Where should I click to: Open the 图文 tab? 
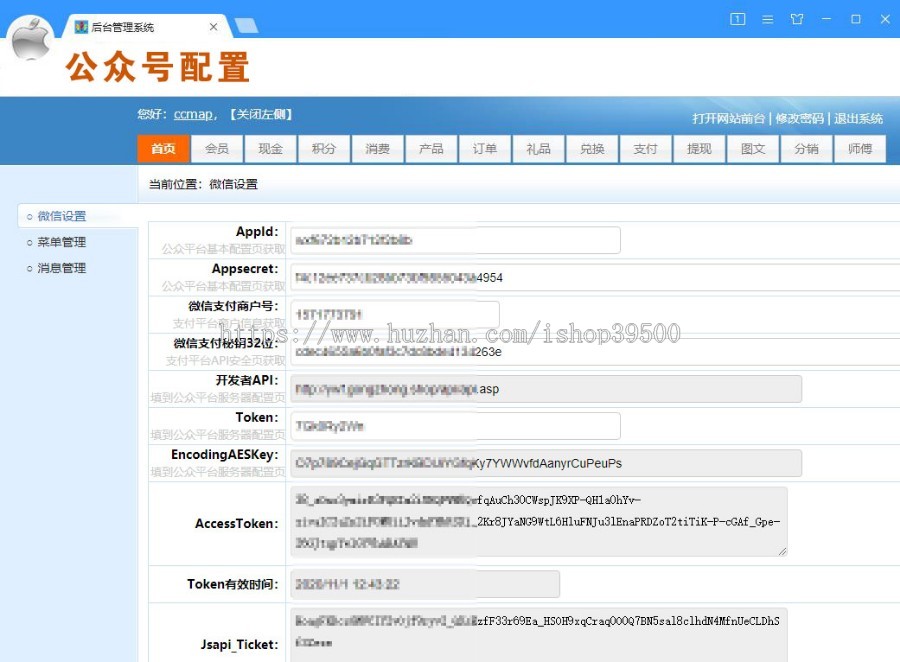tap(752, 149)
